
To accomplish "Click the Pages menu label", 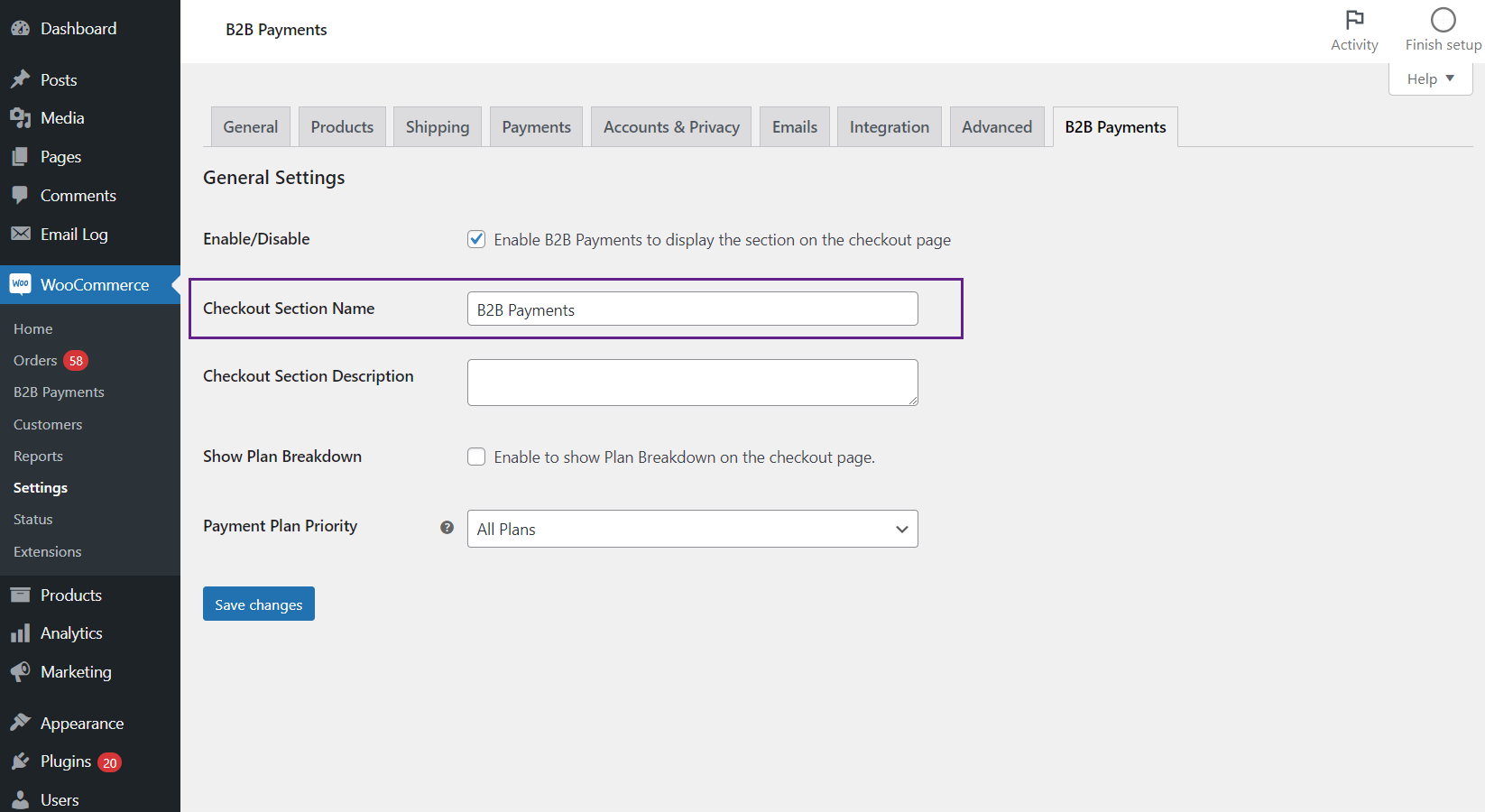I will click(60, 157).
